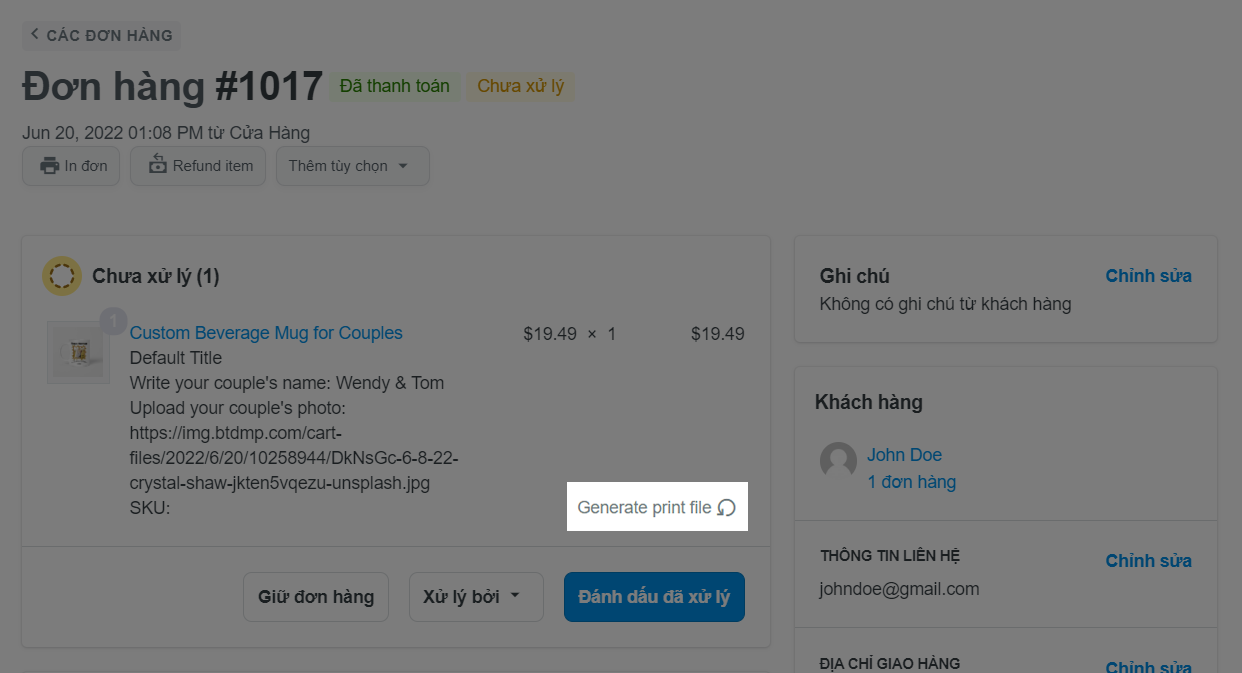
Task: Edit the Ghi chú note section
Action: (1148, 276)
